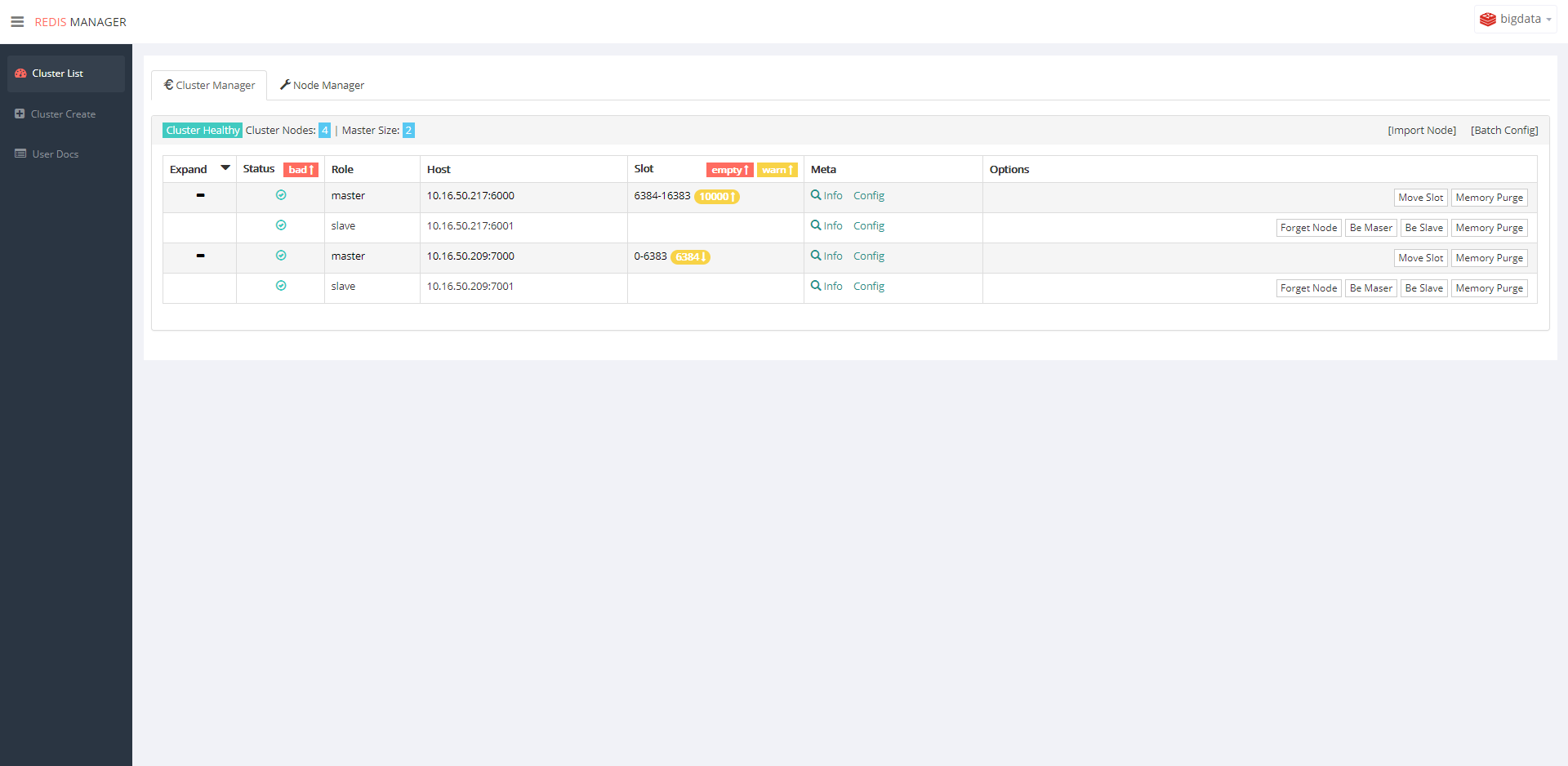Viewport: 1568px width, 766px height.
Task: Click slot range 0-6383
Action: pos(650,256)
